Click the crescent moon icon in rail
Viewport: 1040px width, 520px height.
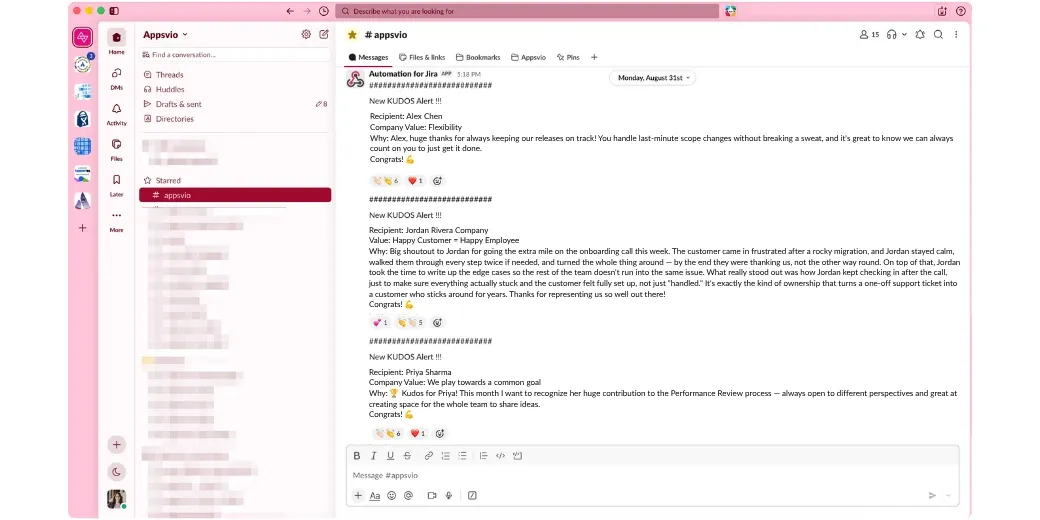[x=116, y=472]
